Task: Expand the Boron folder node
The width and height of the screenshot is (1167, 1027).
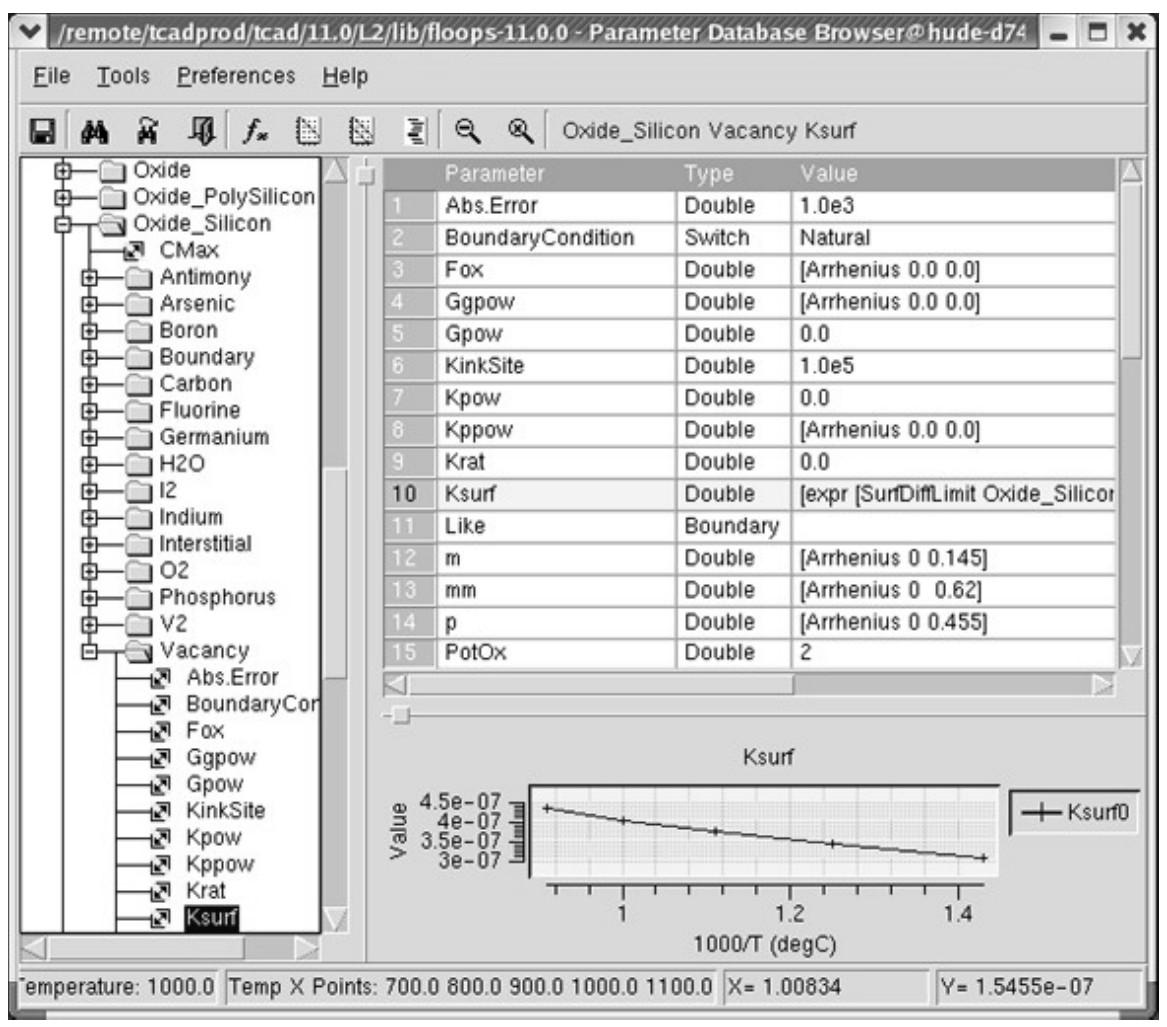Action: pyautogui.click(x=89, y=330)
